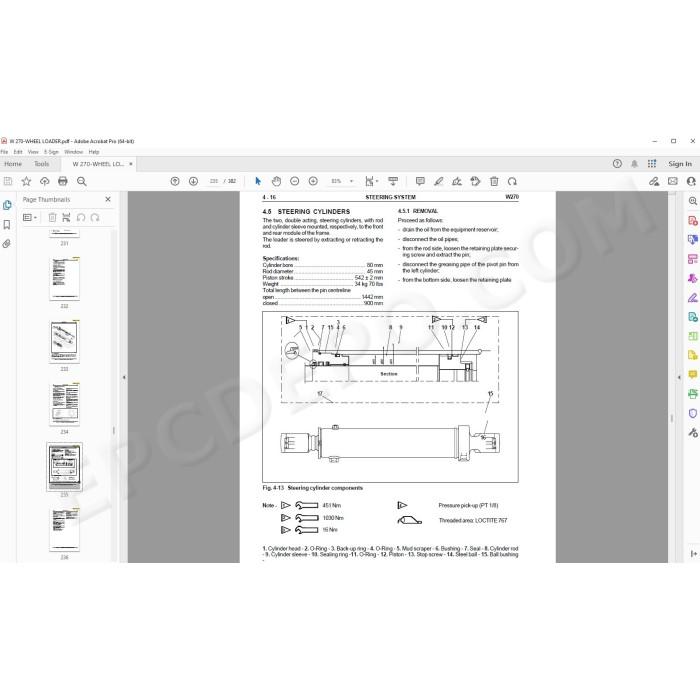Open the View menu
The width and height of the screenshot is (700, 700).
tap(33, 152)
